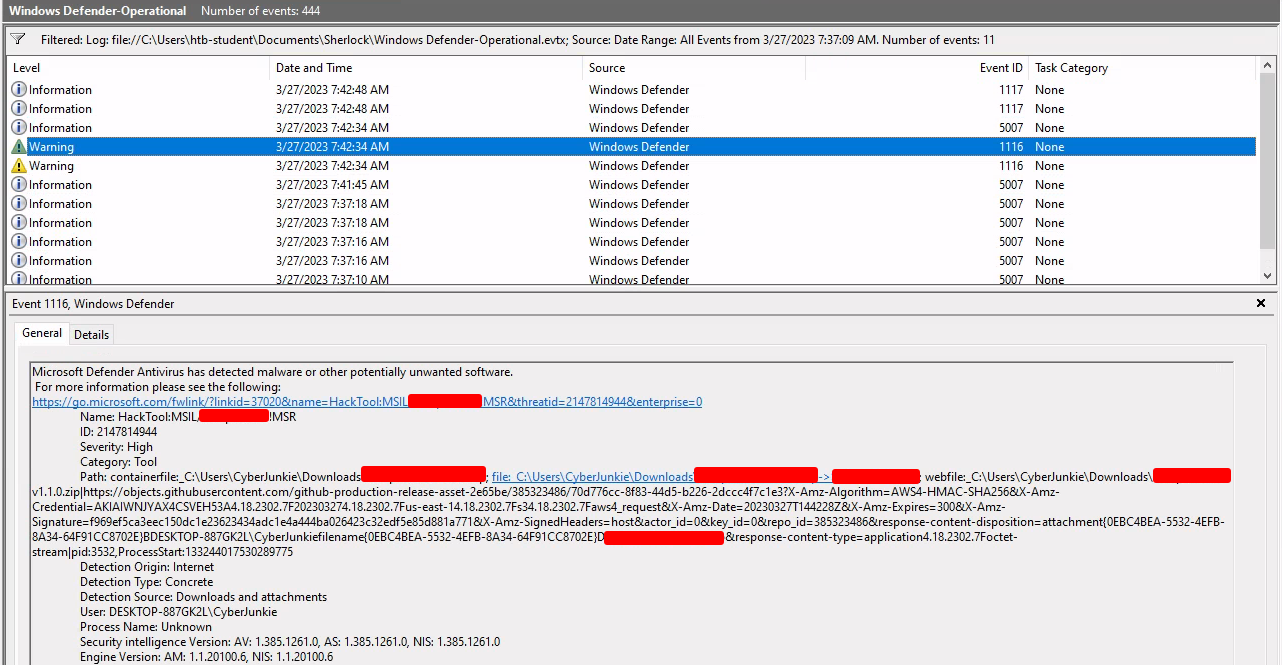Screen dimensions: 1282x665
Task: Open the file: CyberJunkie Downloads path link
Action: pos(592,477)
